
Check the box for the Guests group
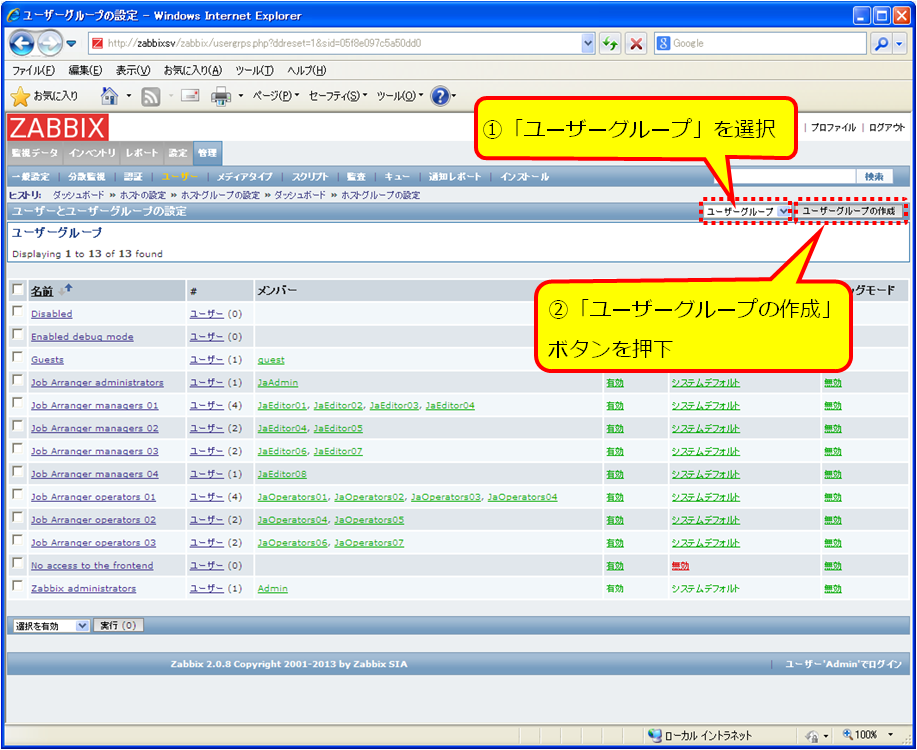[x=18, y=357]
